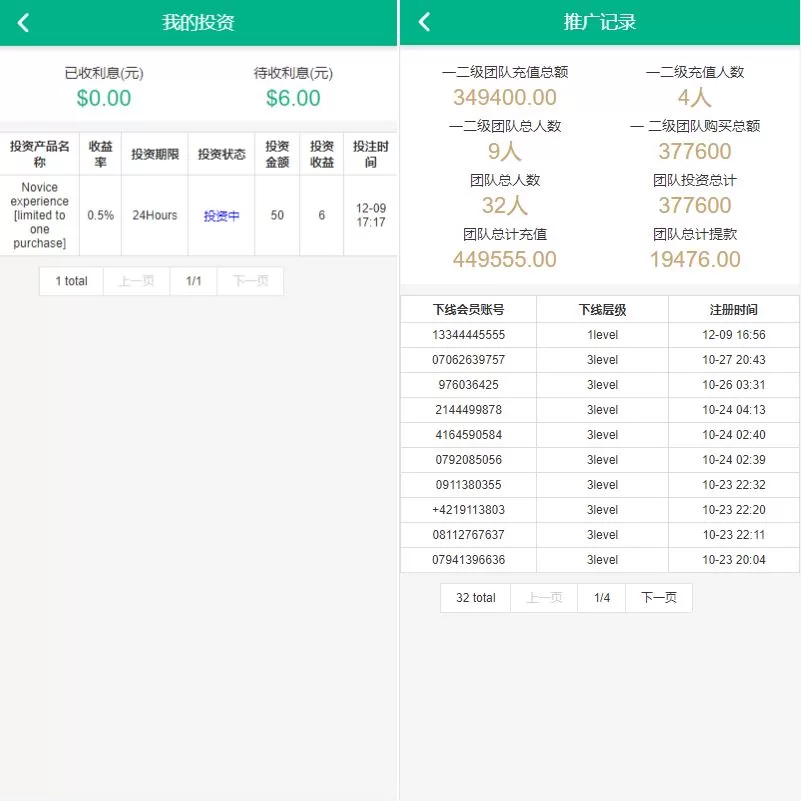Image resolution: width=801 pixels, height=801 pixels.
Task: Click the 1/4 page indicator
Action: (x=602, y=598)
